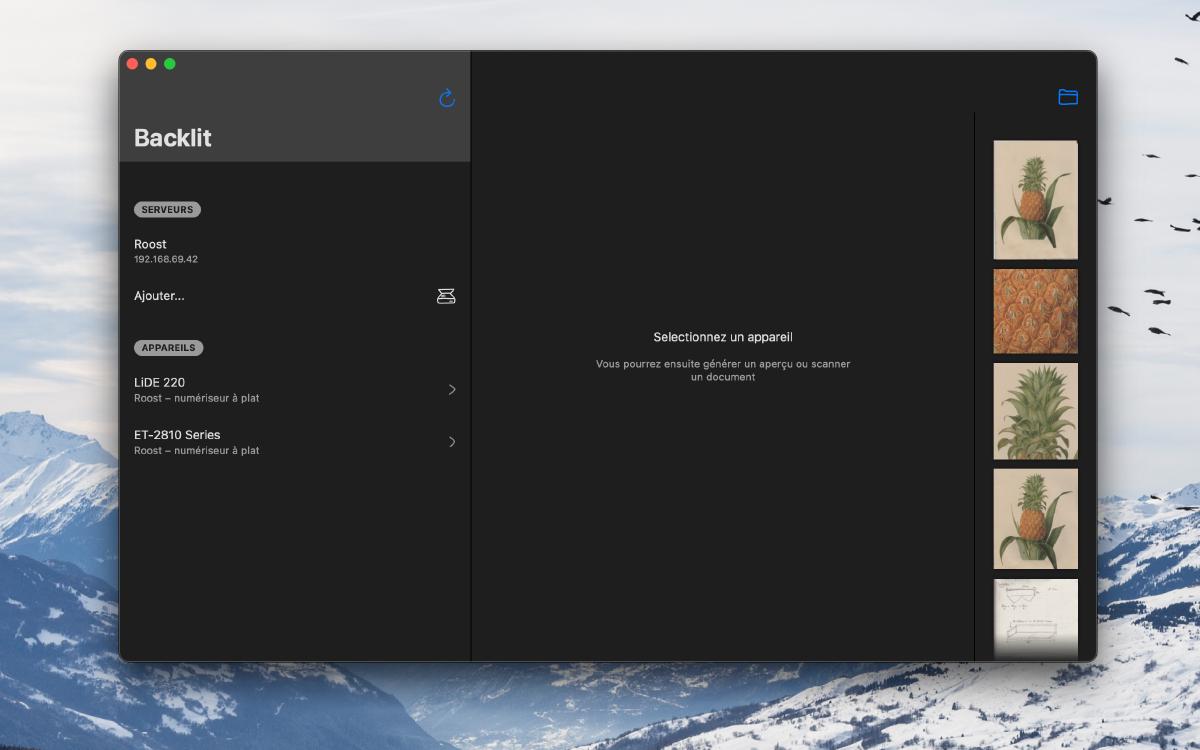Image resolution: width=1200 pixels, height=750 pixels.
Task: Open the scans folder icon
Action: click(x=1068, y=97)
